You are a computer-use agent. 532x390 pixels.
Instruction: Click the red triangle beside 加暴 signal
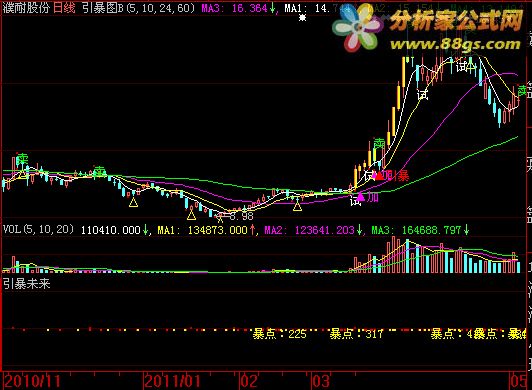pyautogui.click(x=379, y=175)
